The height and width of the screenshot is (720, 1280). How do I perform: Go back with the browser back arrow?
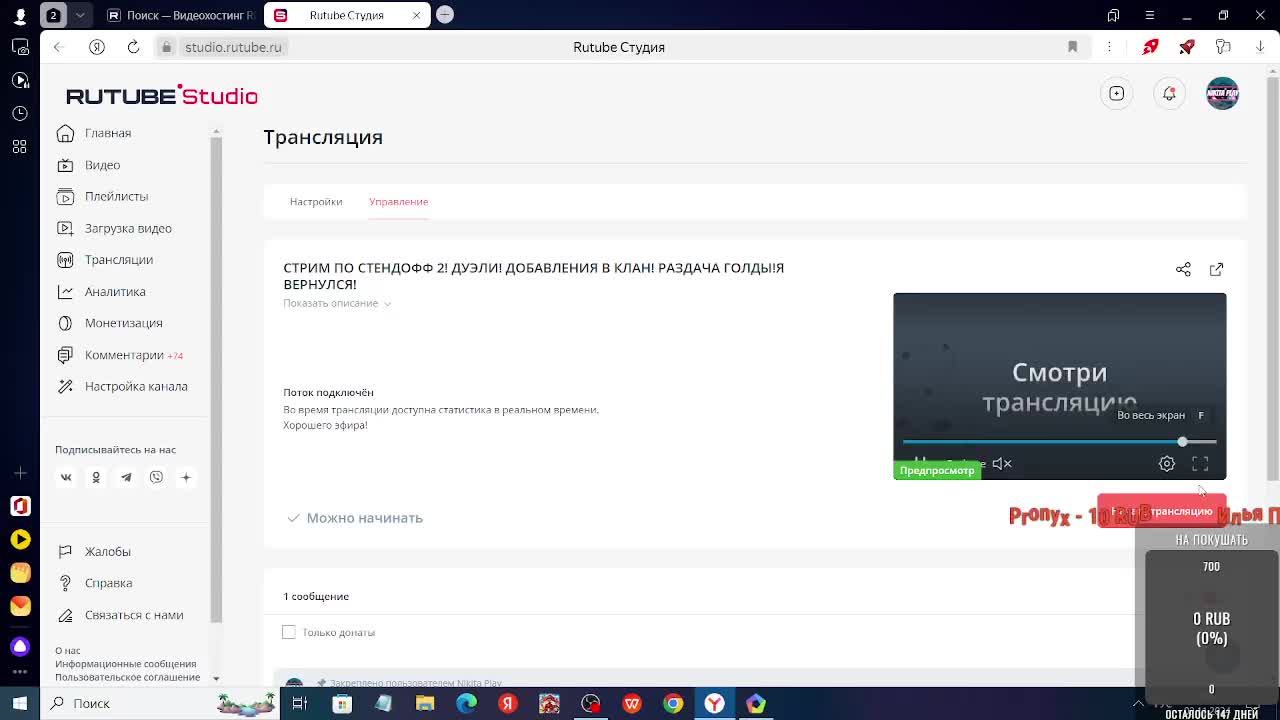58,47
